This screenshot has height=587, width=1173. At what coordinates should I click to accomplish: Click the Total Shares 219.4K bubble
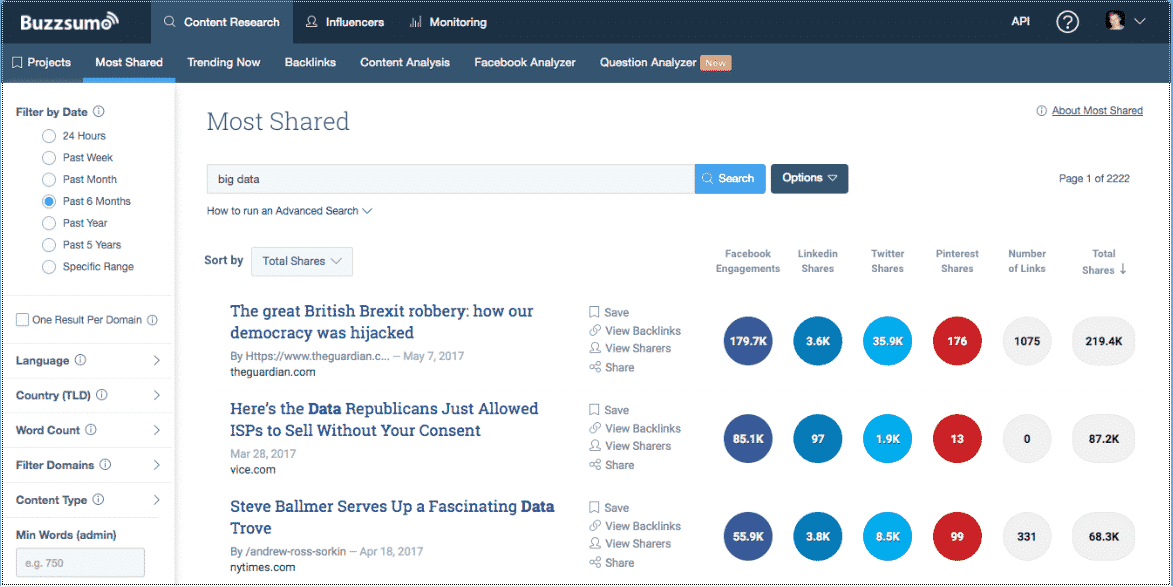click(x=1103, y=341)
